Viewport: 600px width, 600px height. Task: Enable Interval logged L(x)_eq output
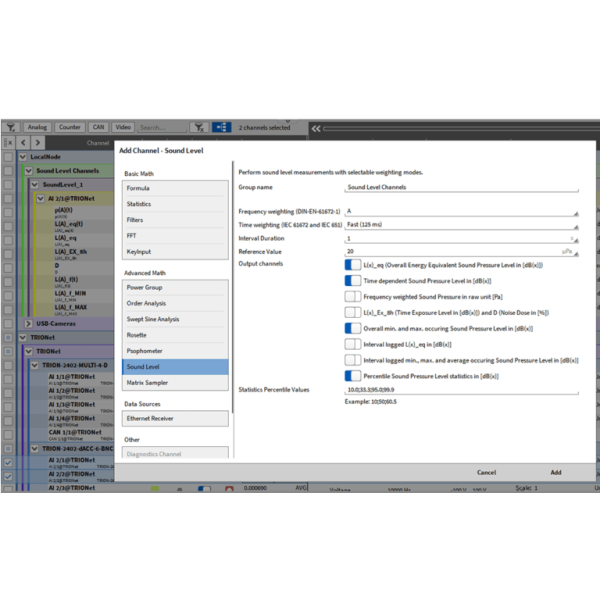[352, 343]
